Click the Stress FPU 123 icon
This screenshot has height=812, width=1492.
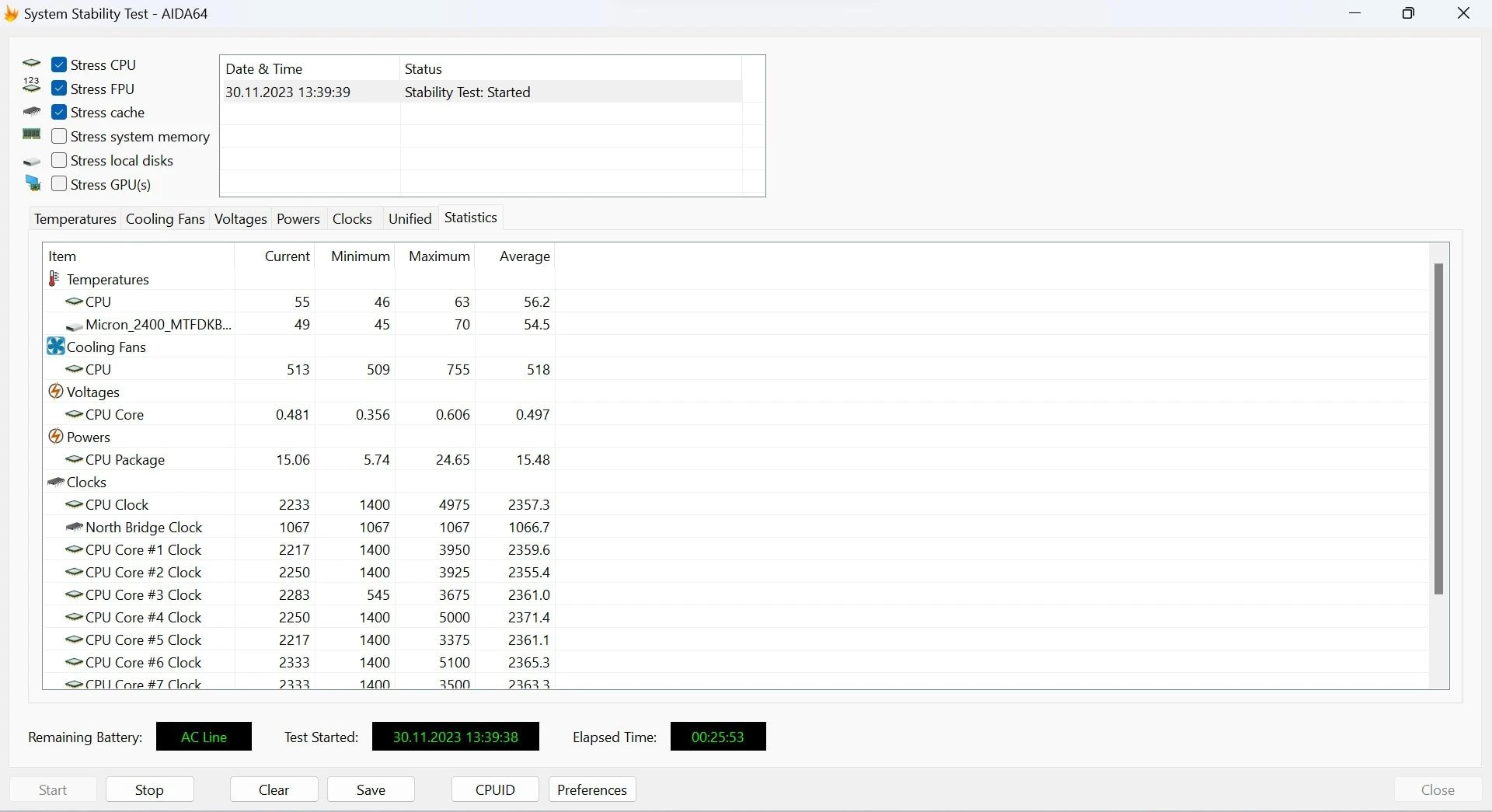coord(31,85)
